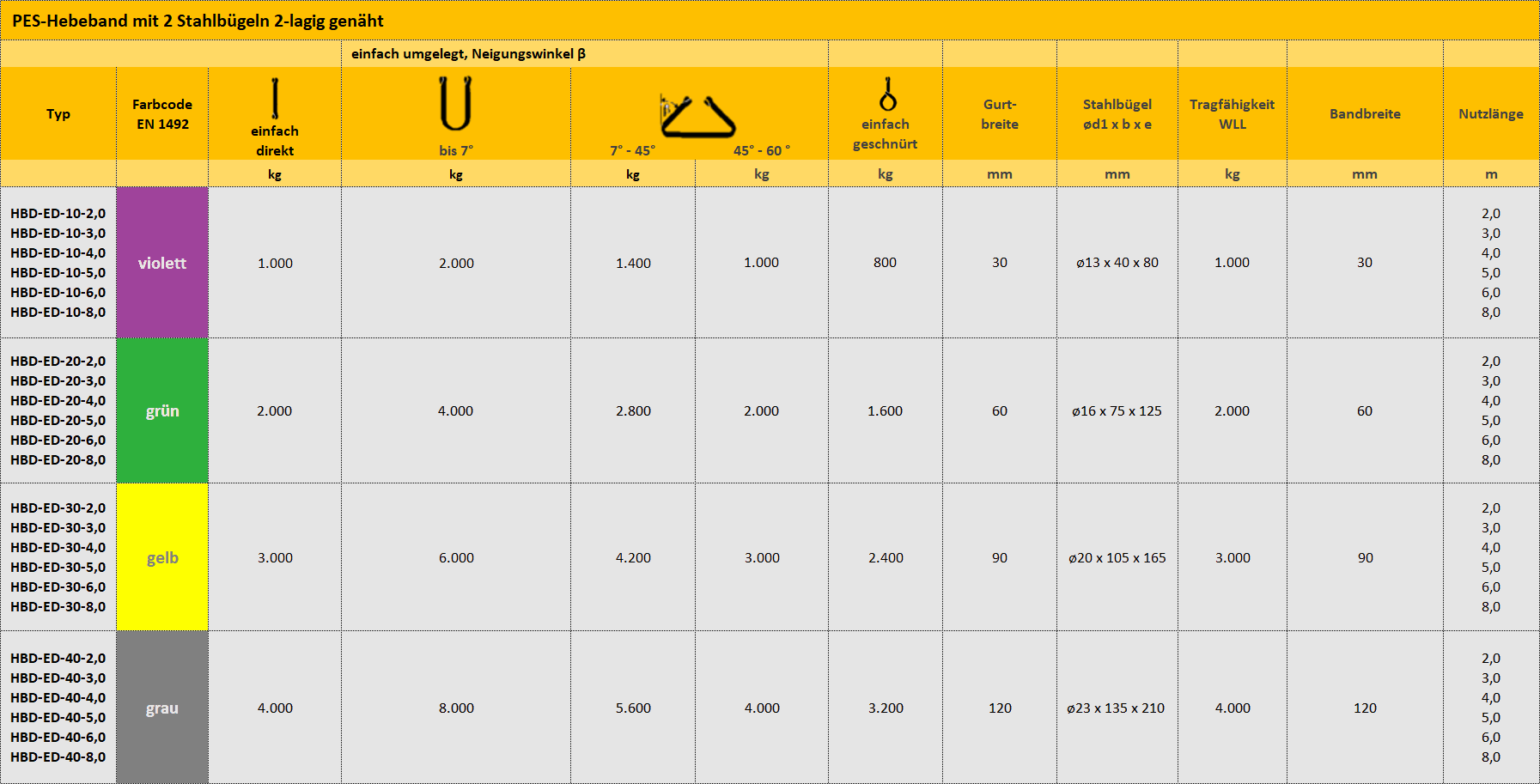Select the gray 'grau' color cell
Image resolution: width=1540 pixels, height=784 pixels.
tap(162, 708)
